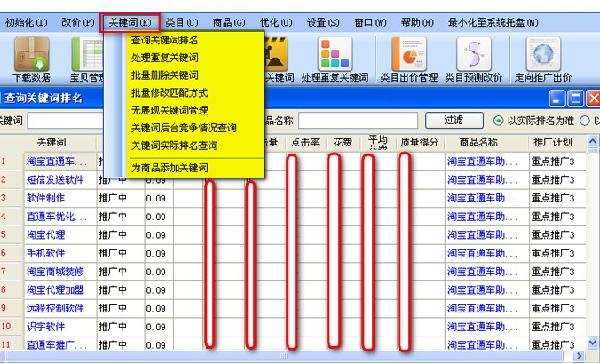Open the 类目(C) menu
Image resolution: width=600 pixels, height=364 pixels.
pos(182,23)
